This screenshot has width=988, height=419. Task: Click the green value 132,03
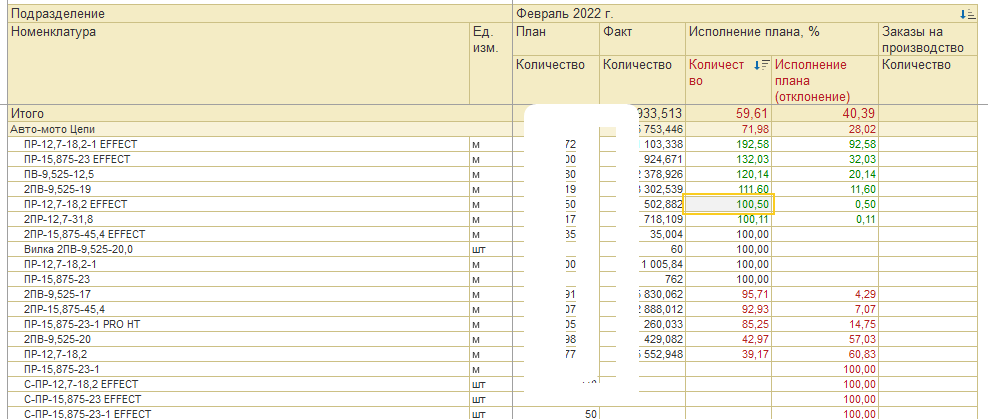[x=752, y=159]
